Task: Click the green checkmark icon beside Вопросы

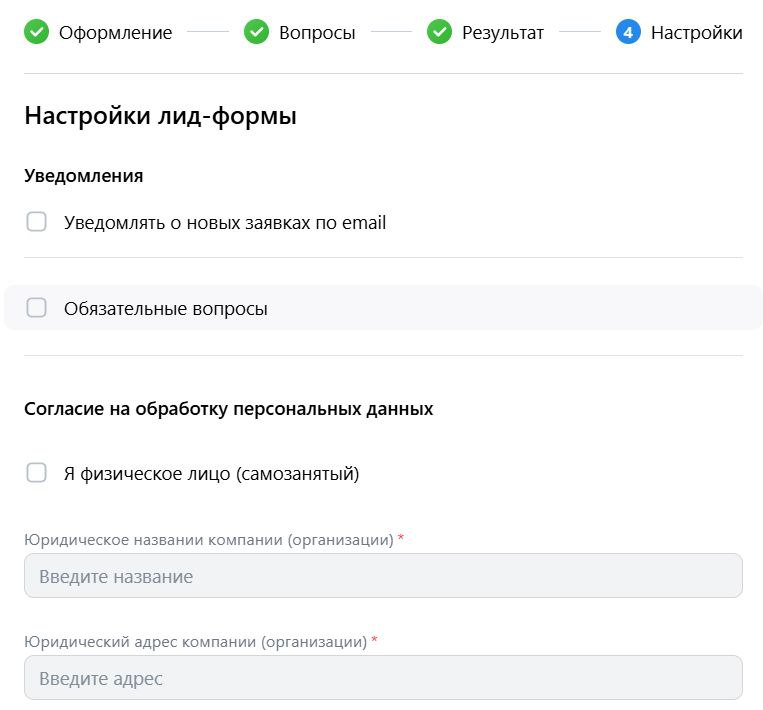Action: pos(257,33)
